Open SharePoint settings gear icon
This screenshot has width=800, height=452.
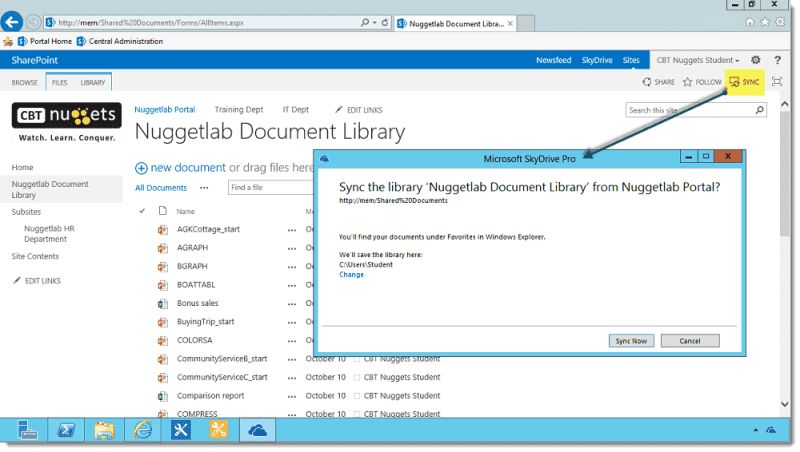click(x=756, y=60)
